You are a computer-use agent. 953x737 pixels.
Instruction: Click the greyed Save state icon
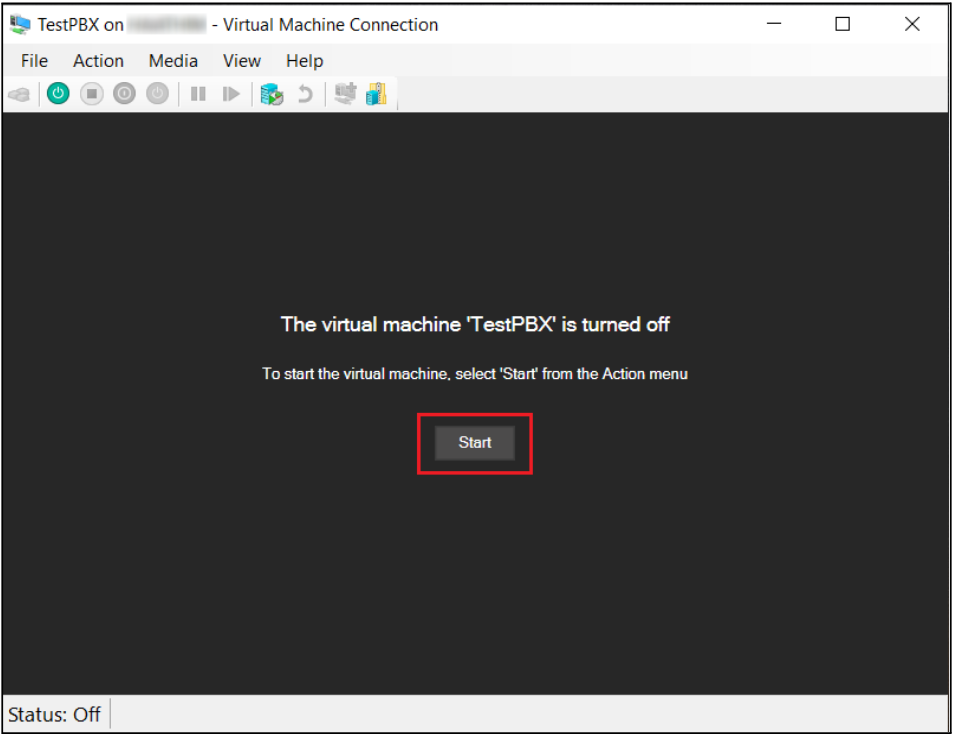pyautogui.click(x=157, y=94)
